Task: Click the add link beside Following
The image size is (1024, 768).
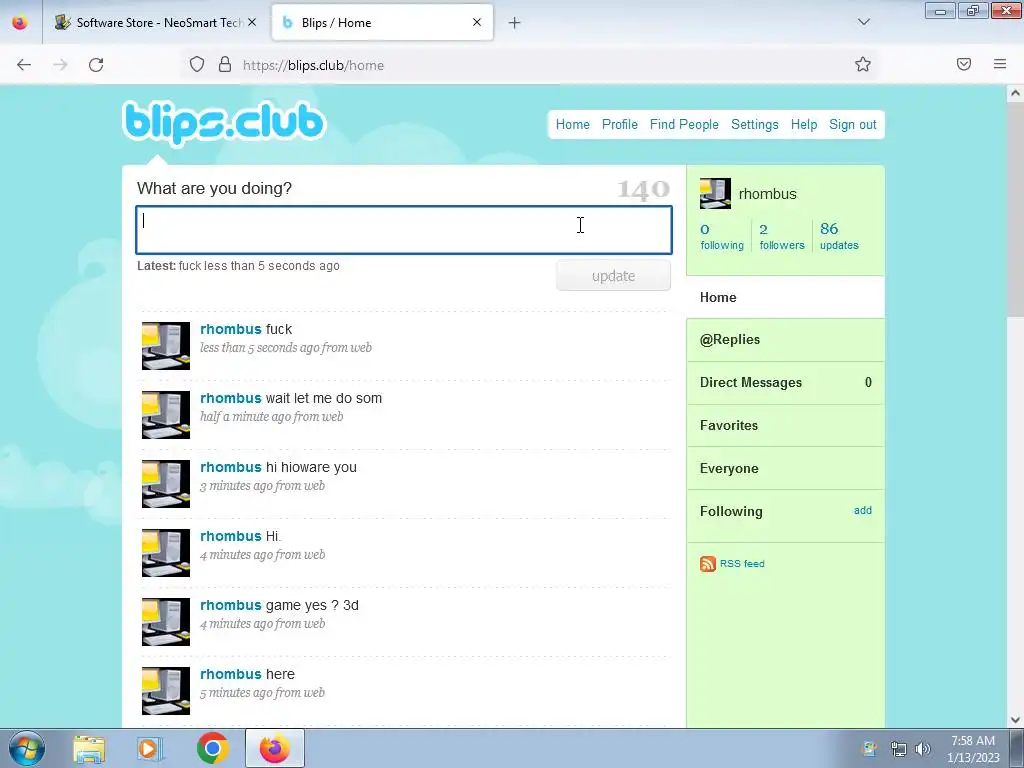Action: click(863, 510)
